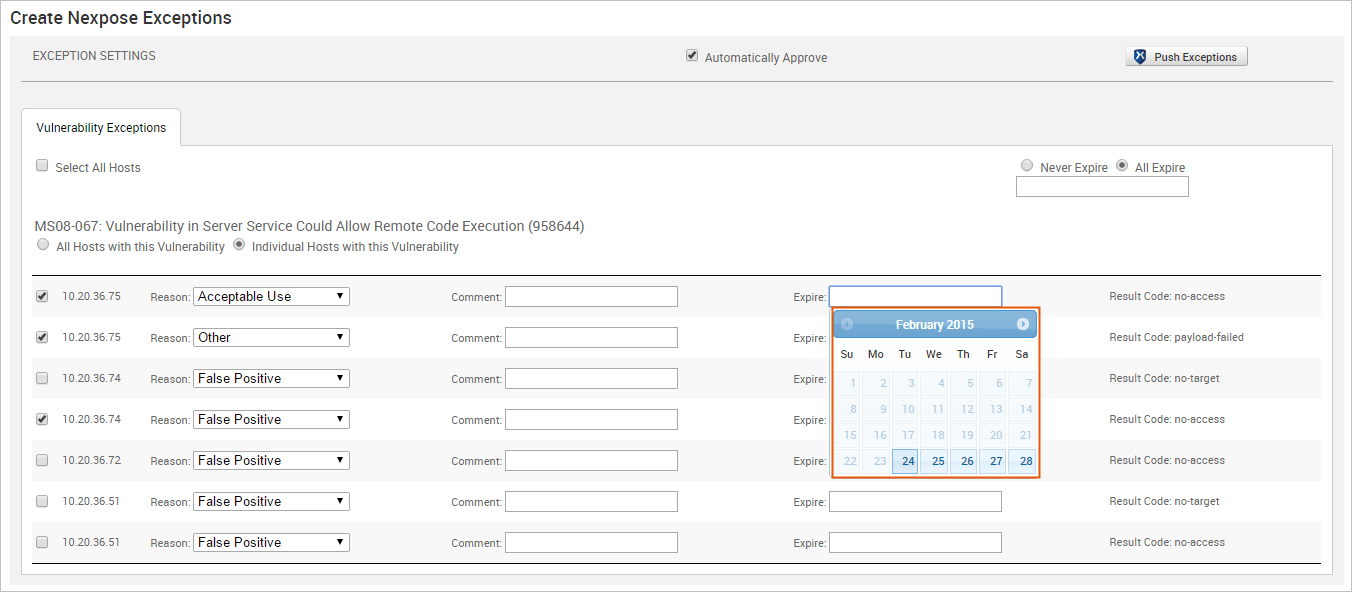Click the Push Exceptions button
This screenshot has width=1352, height=592.
click(x=1186, y=57)
